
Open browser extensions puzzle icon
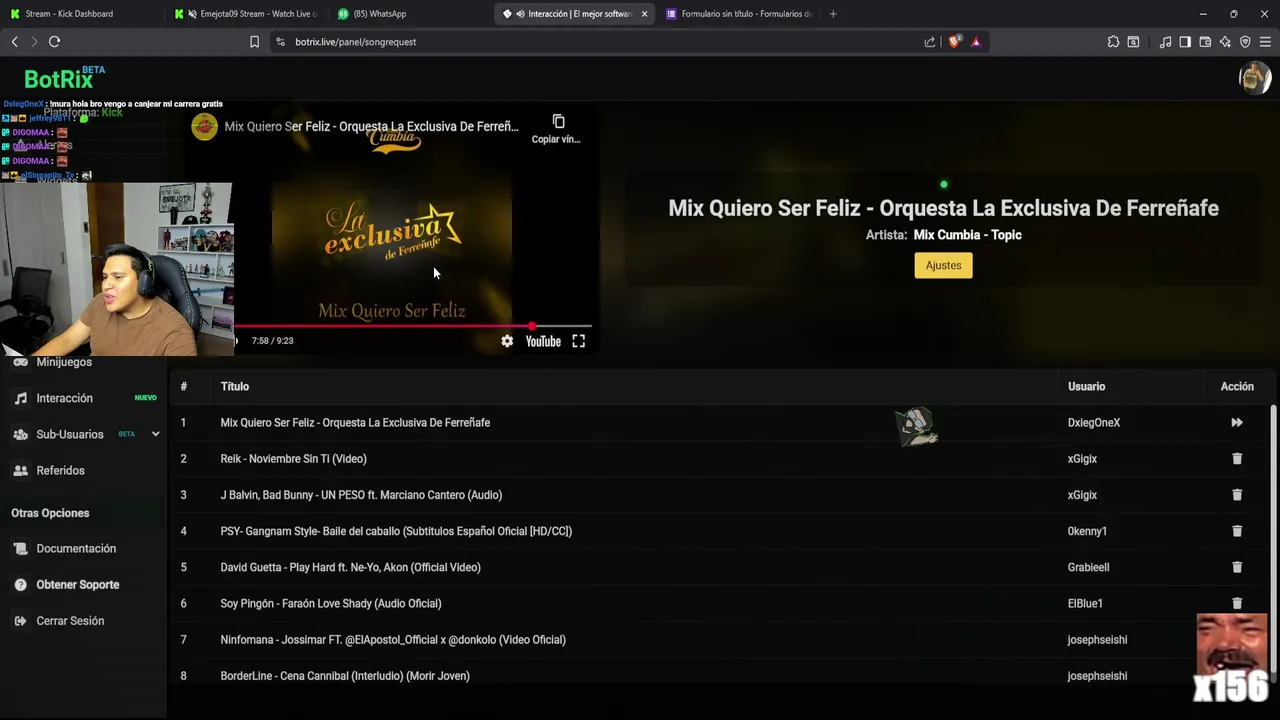click(x=1113, y=42)
